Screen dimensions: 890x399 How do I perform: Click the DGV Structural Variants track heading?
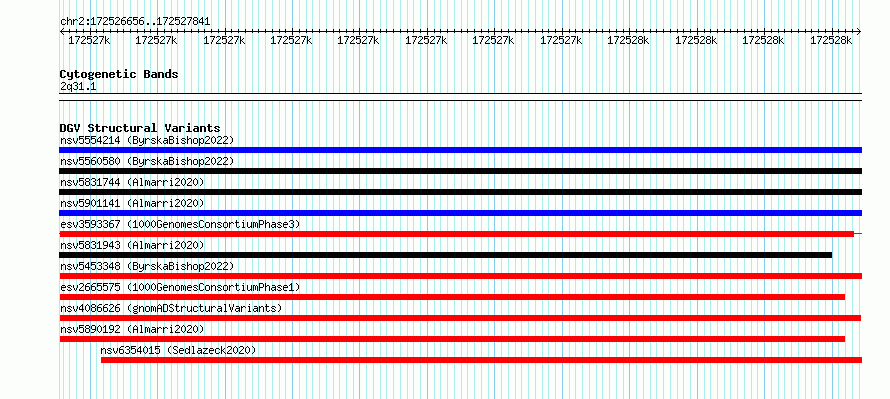[140, 128]
